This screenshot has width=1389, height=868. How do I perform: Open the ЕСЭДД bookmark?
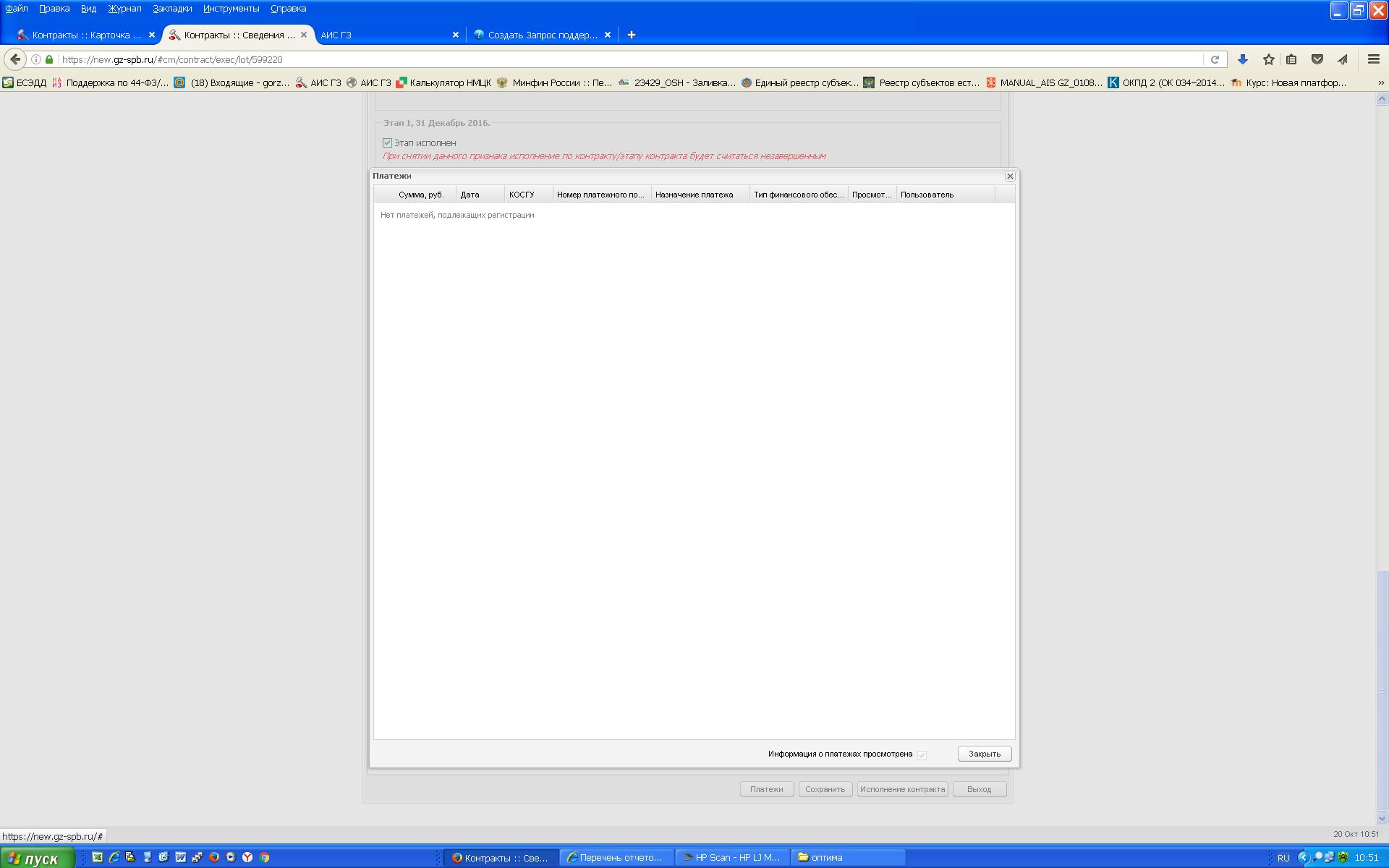pos(25,83)
